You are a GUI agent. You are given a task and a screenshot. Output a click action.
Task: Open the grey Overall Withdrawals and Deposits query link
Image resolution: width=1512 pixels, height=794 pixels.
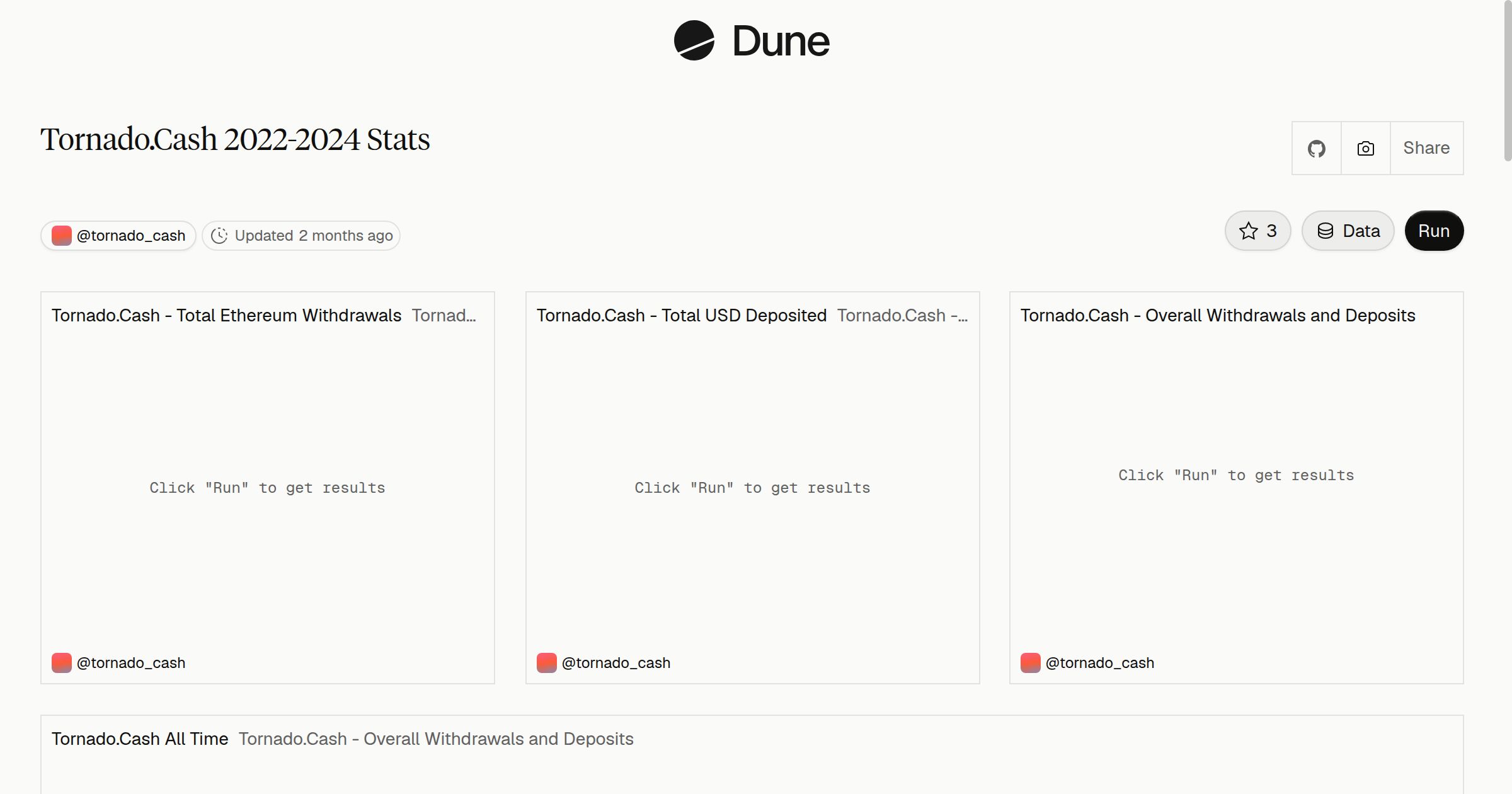point(436,739)
